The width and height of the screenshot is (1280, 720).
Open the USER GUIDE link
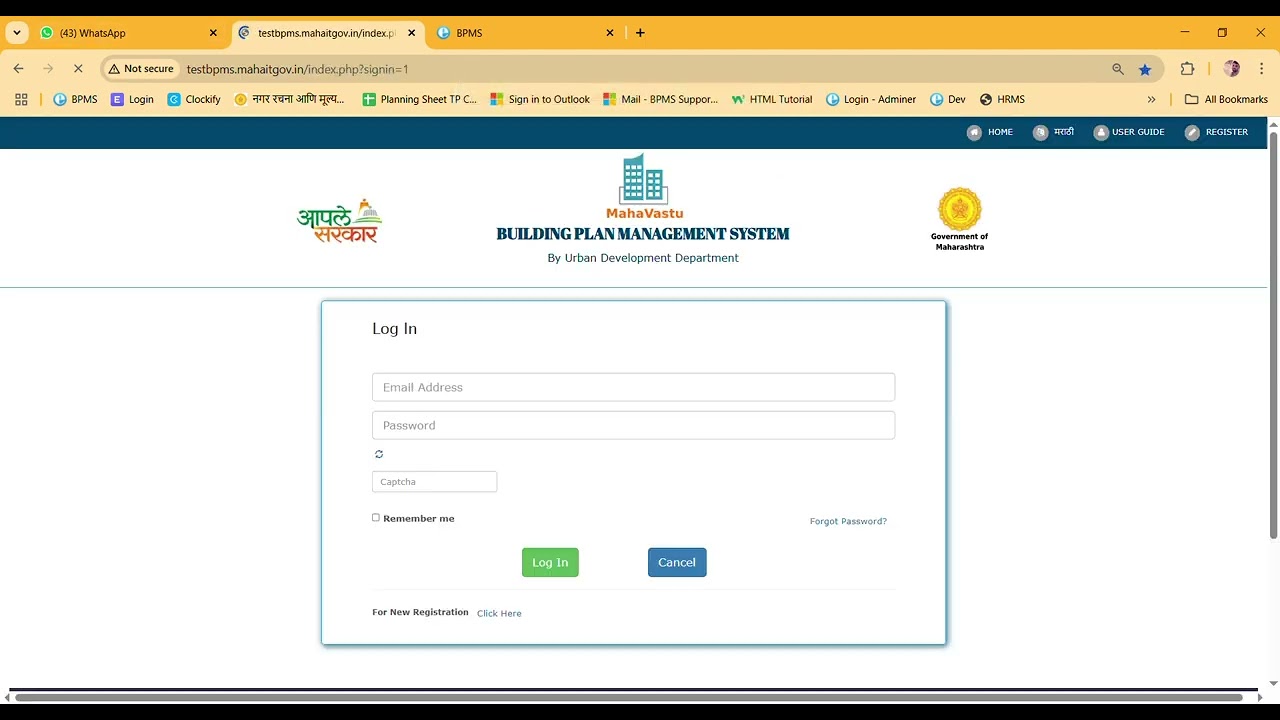click(1129, 132)
